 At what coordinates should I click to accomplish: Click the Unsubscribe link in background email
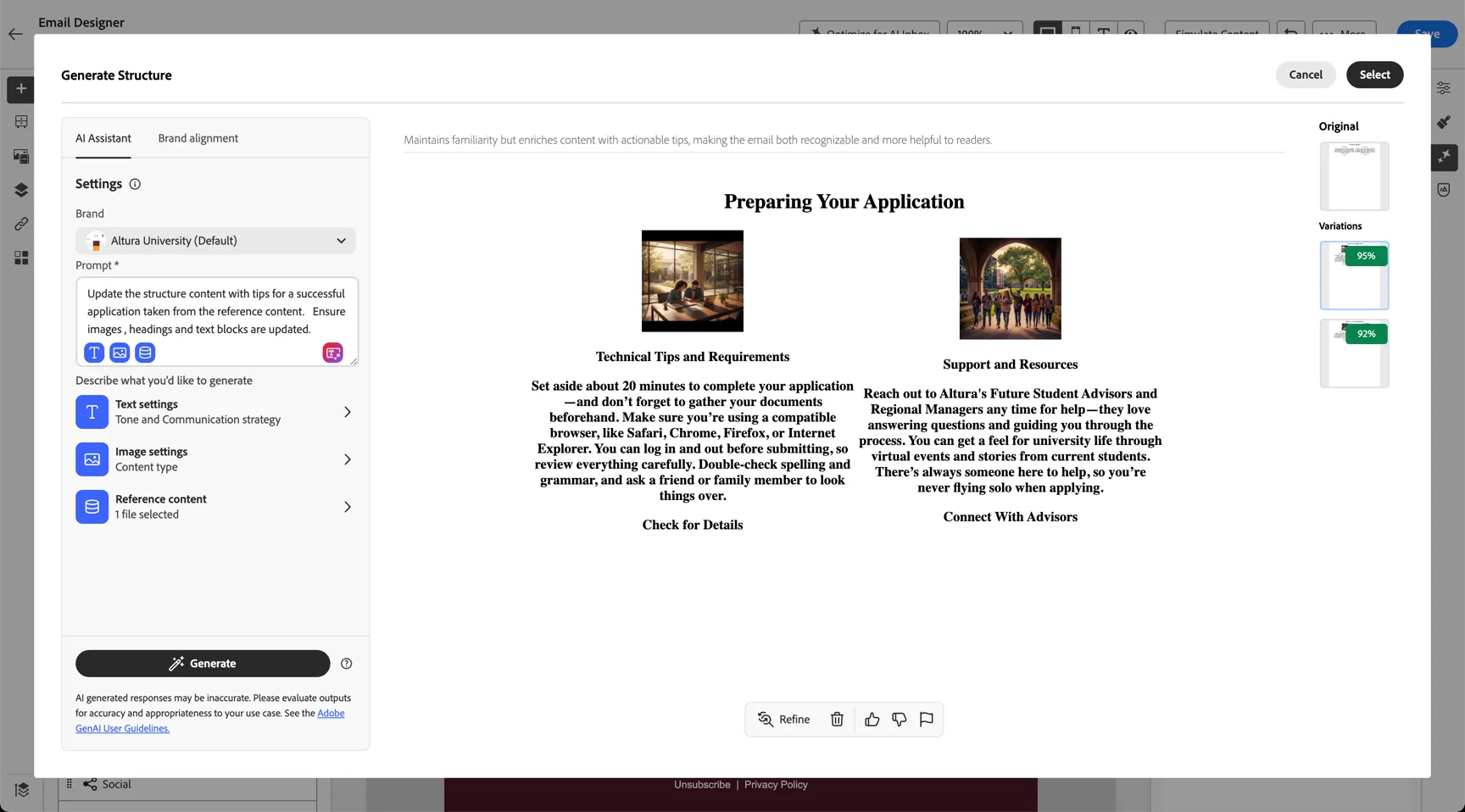[702, 785]
